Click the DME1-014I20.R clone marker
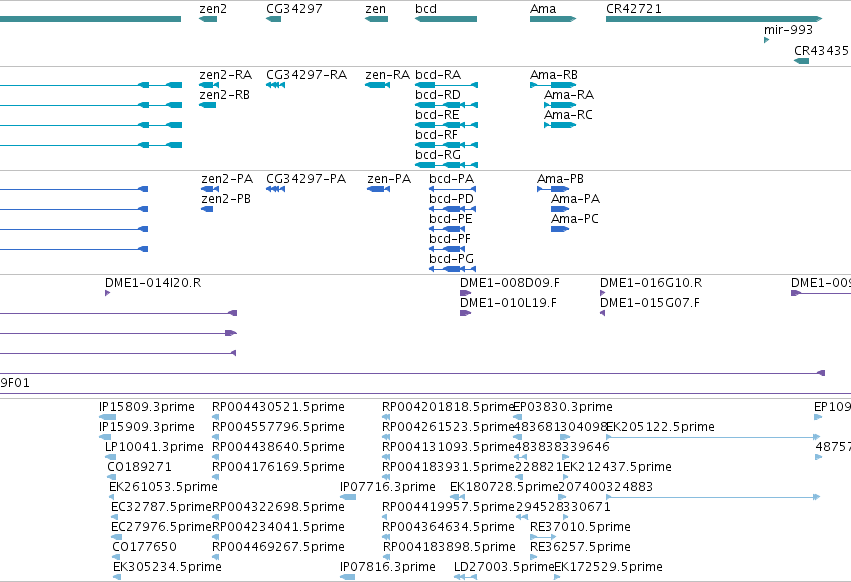 (107, 293)
